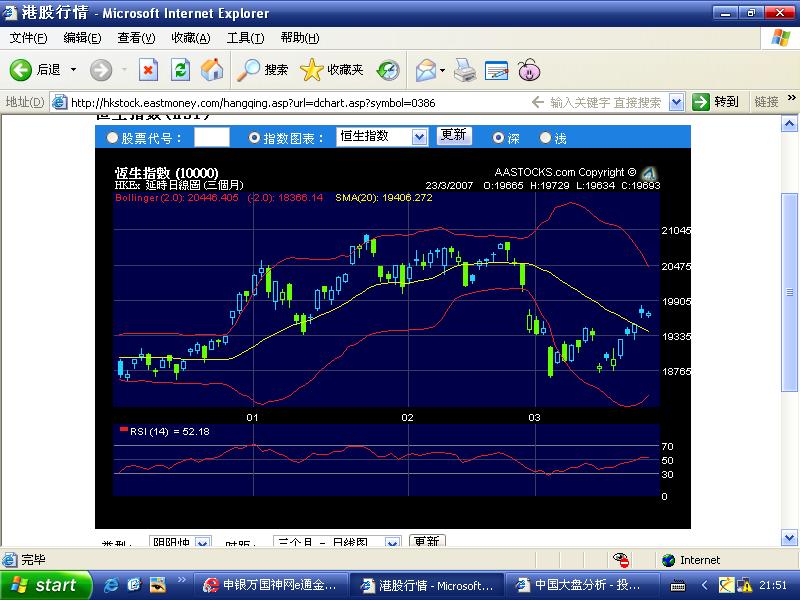Image resolution: width=800 pixels, height=600 pixels.
Task: Click the top 更新 update button
Action: coord(454,136)
